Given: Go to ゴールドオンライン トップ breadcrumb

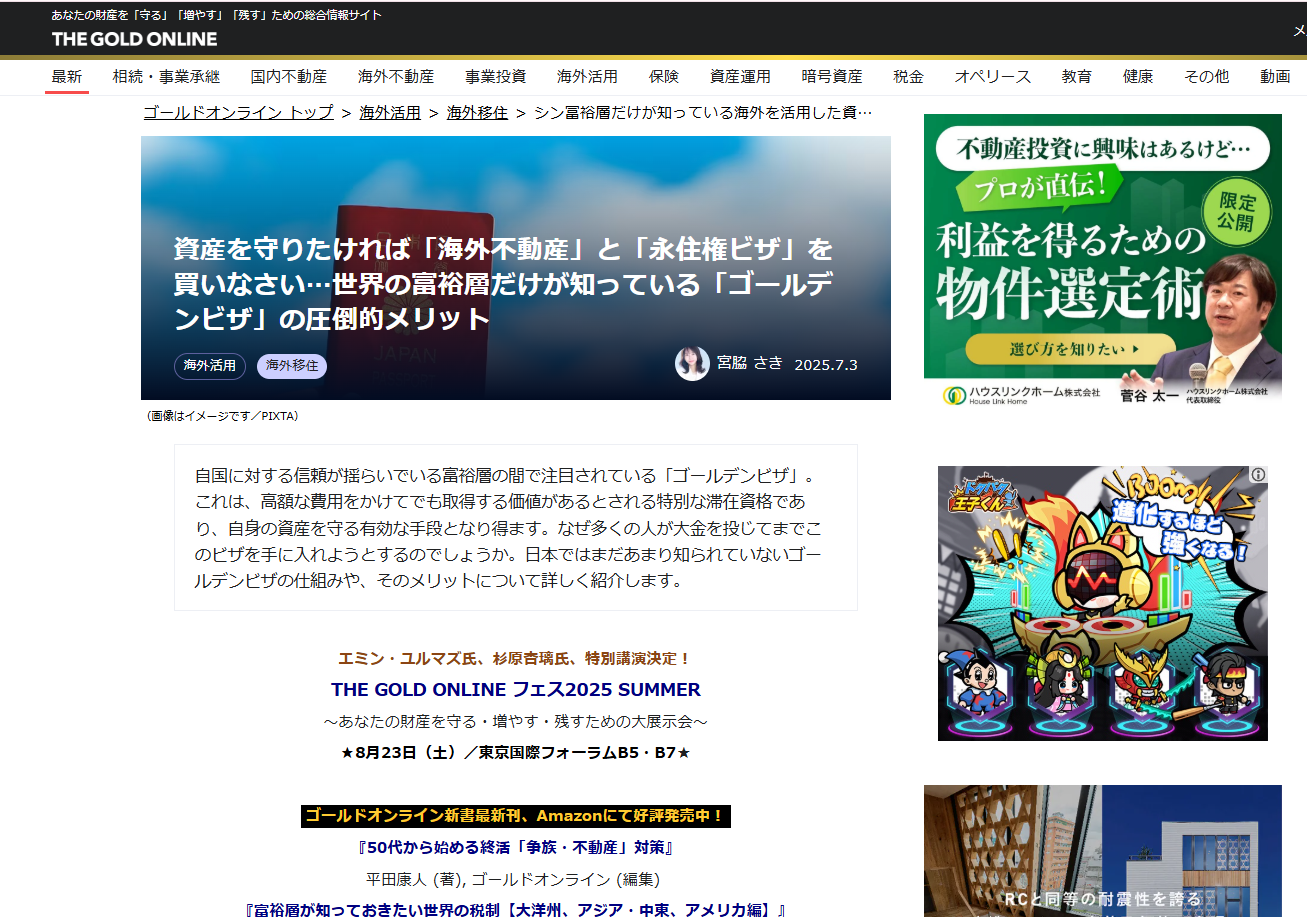Looking at the screenshot, I should [x=238, y=112].
